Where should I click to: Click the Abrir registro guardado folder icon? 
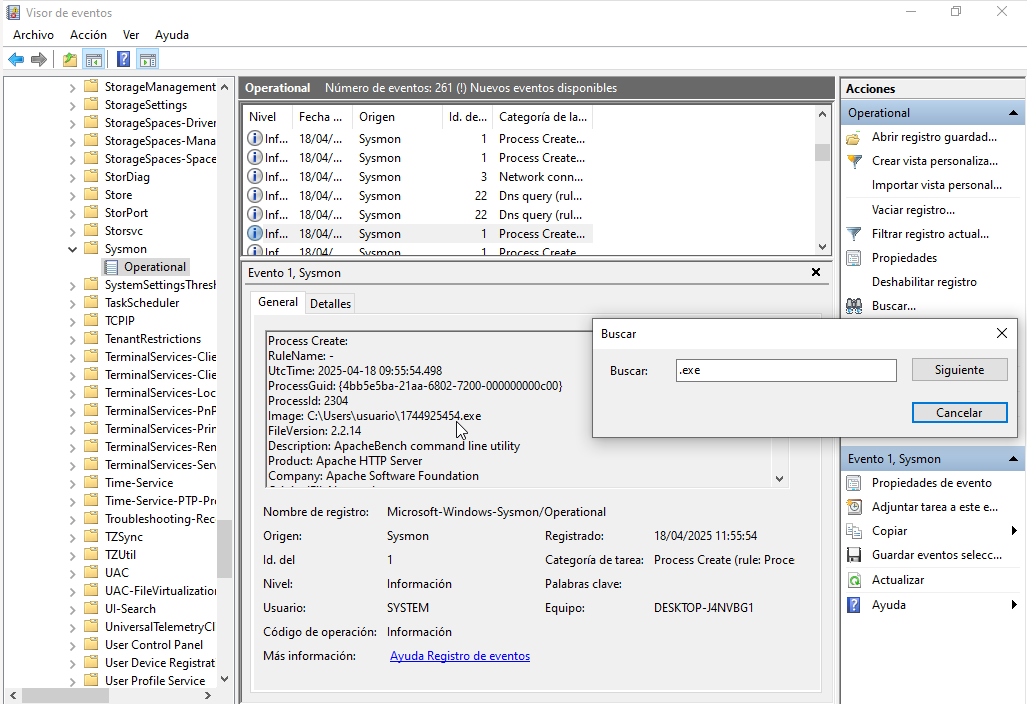point(853,138)
